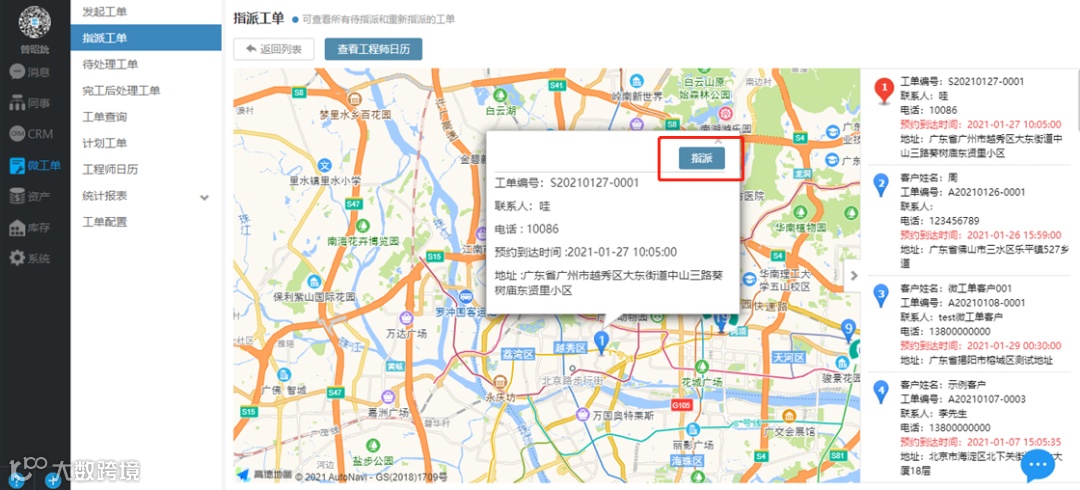Click red marker 1 in the work order list
Image resolution: width=1080 pixels, height=490 pixels.
[x=884, y=90]
